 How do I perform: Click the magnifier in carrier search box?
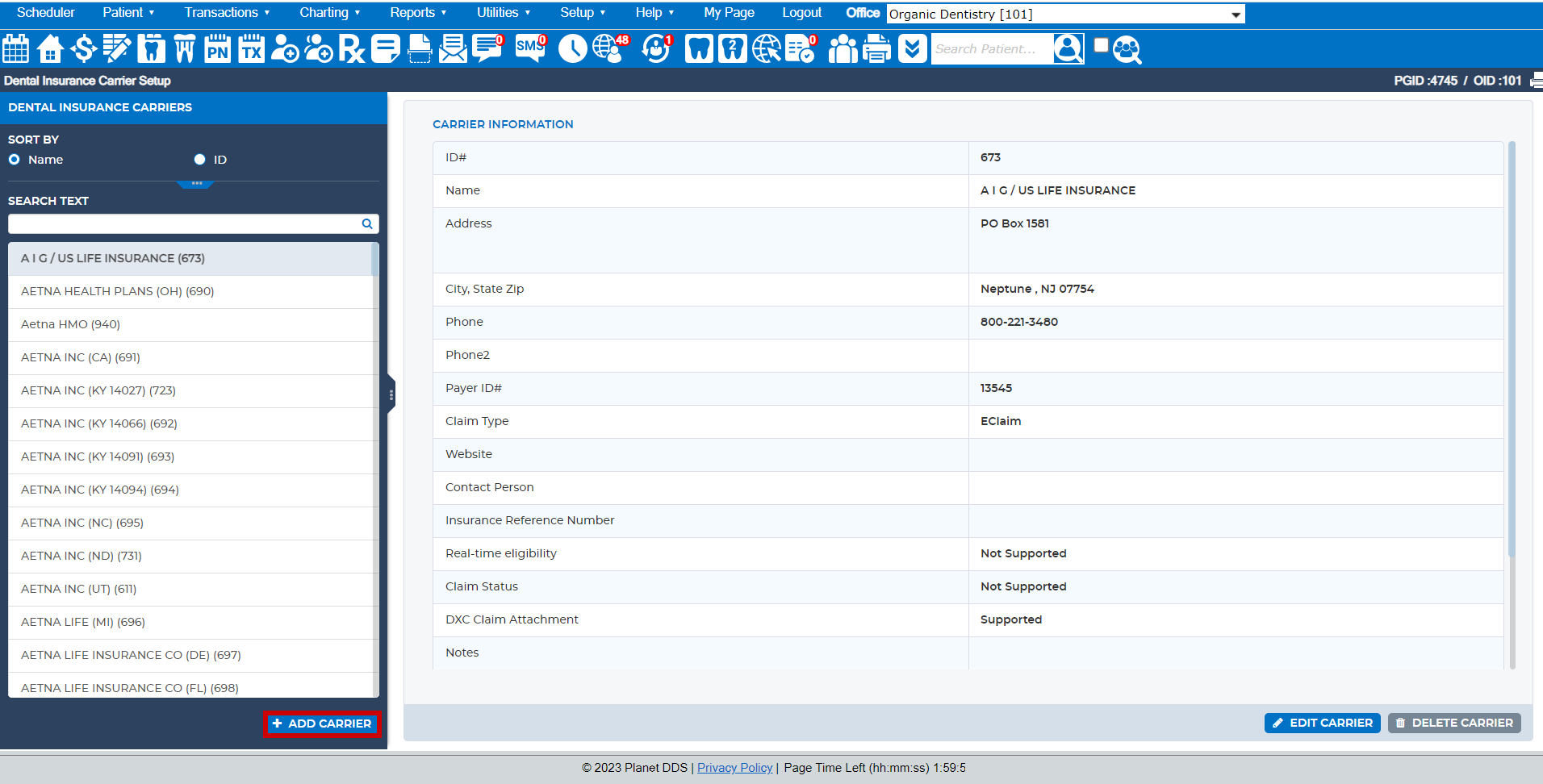(x=367, y=224)
